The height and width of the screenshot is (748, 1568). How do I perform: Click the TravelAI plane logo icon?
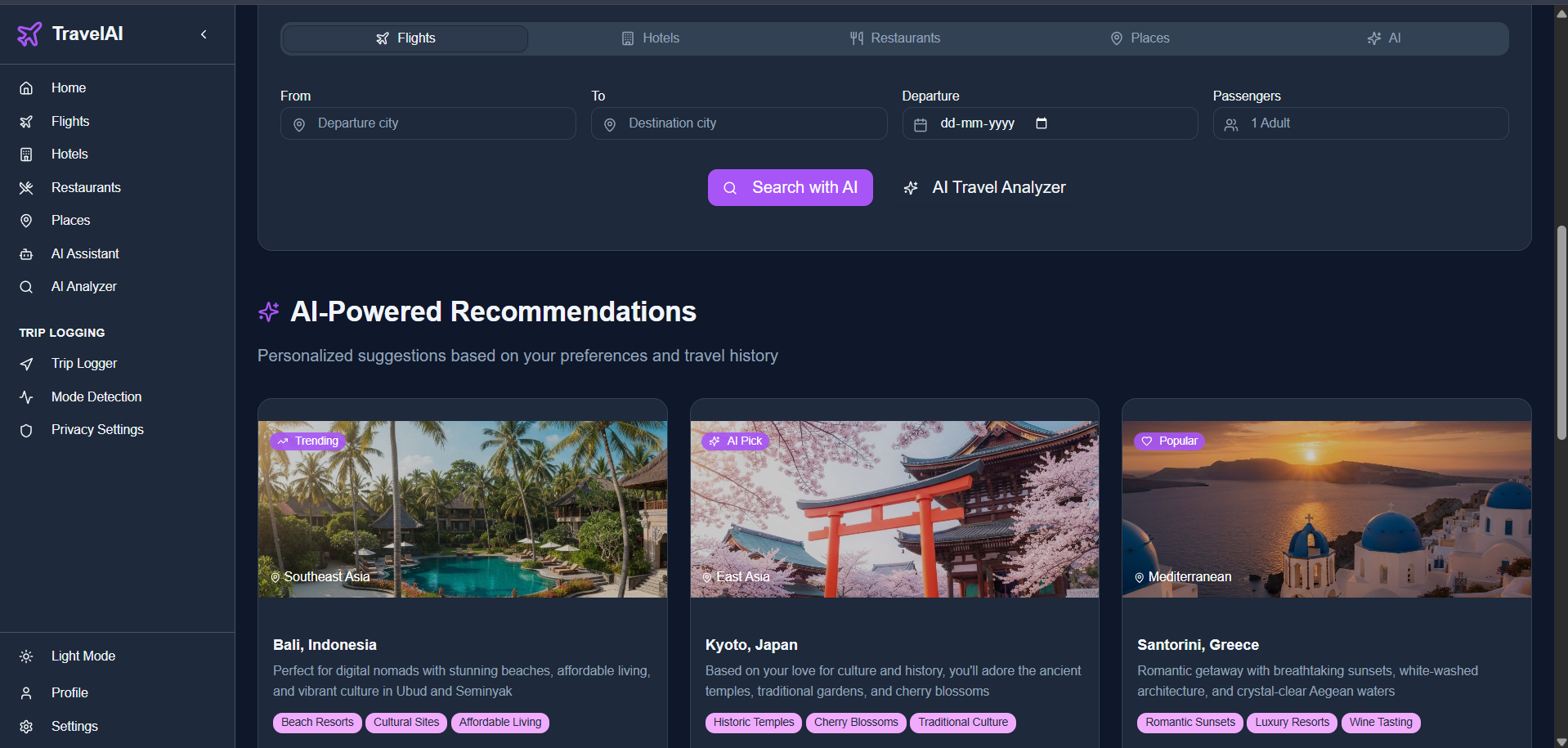(29, 34)
